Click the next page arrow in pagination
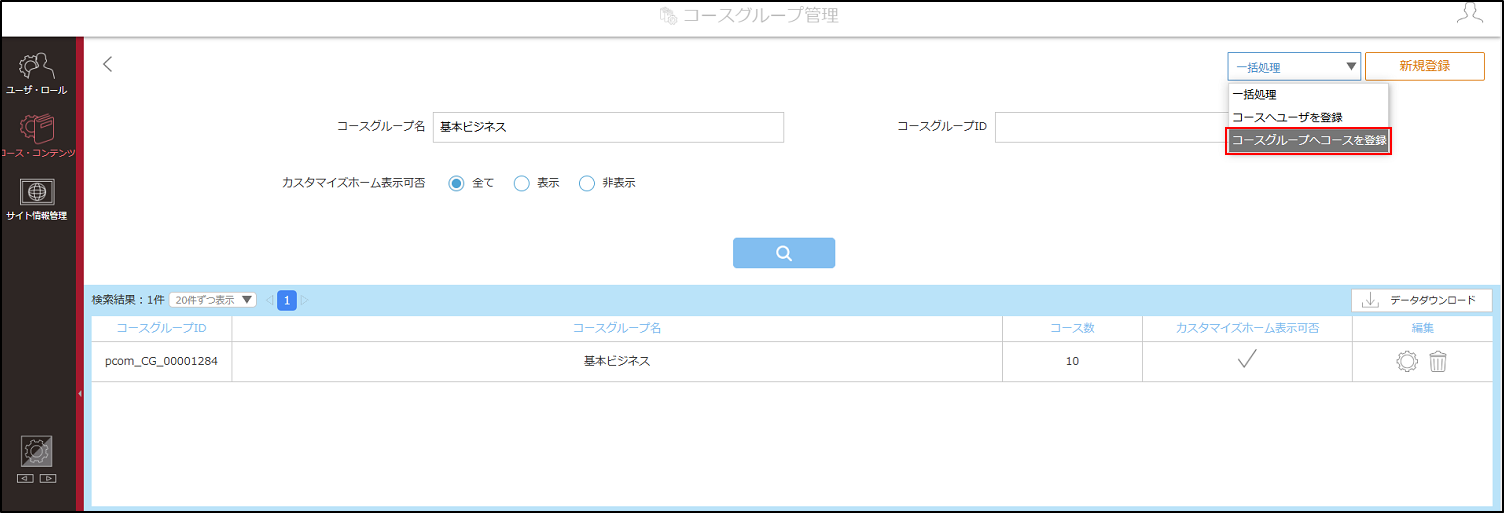 pos(305,300)
